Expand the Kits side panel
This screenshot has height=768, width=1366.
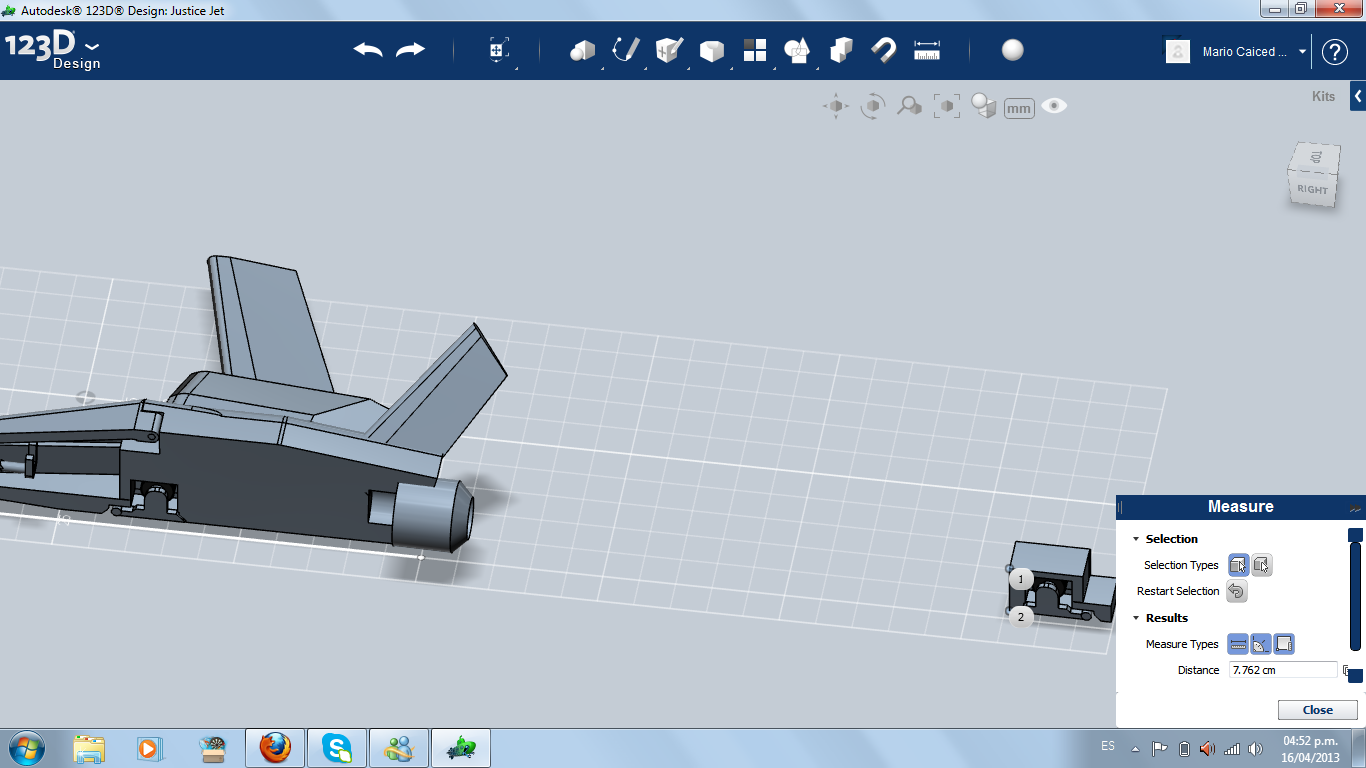click(1358, 96)
